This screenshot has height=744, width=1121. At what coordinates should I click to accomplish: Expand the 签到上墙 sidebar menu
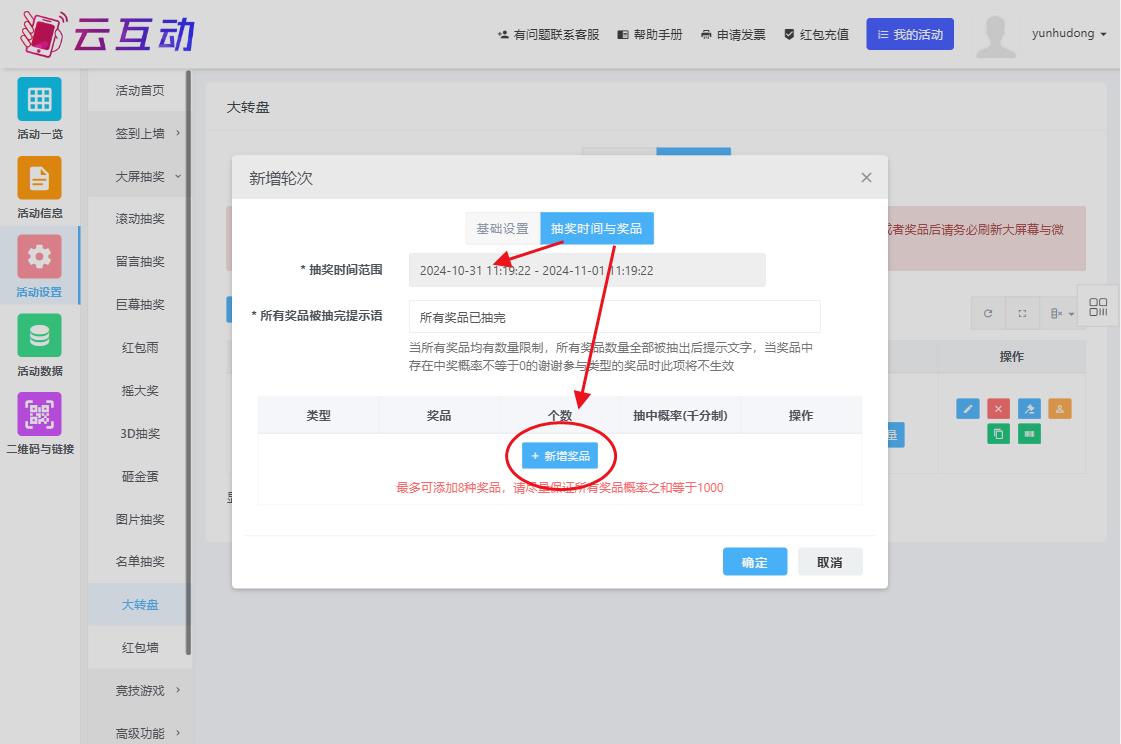pyautogui.click(x=147, y=133)
